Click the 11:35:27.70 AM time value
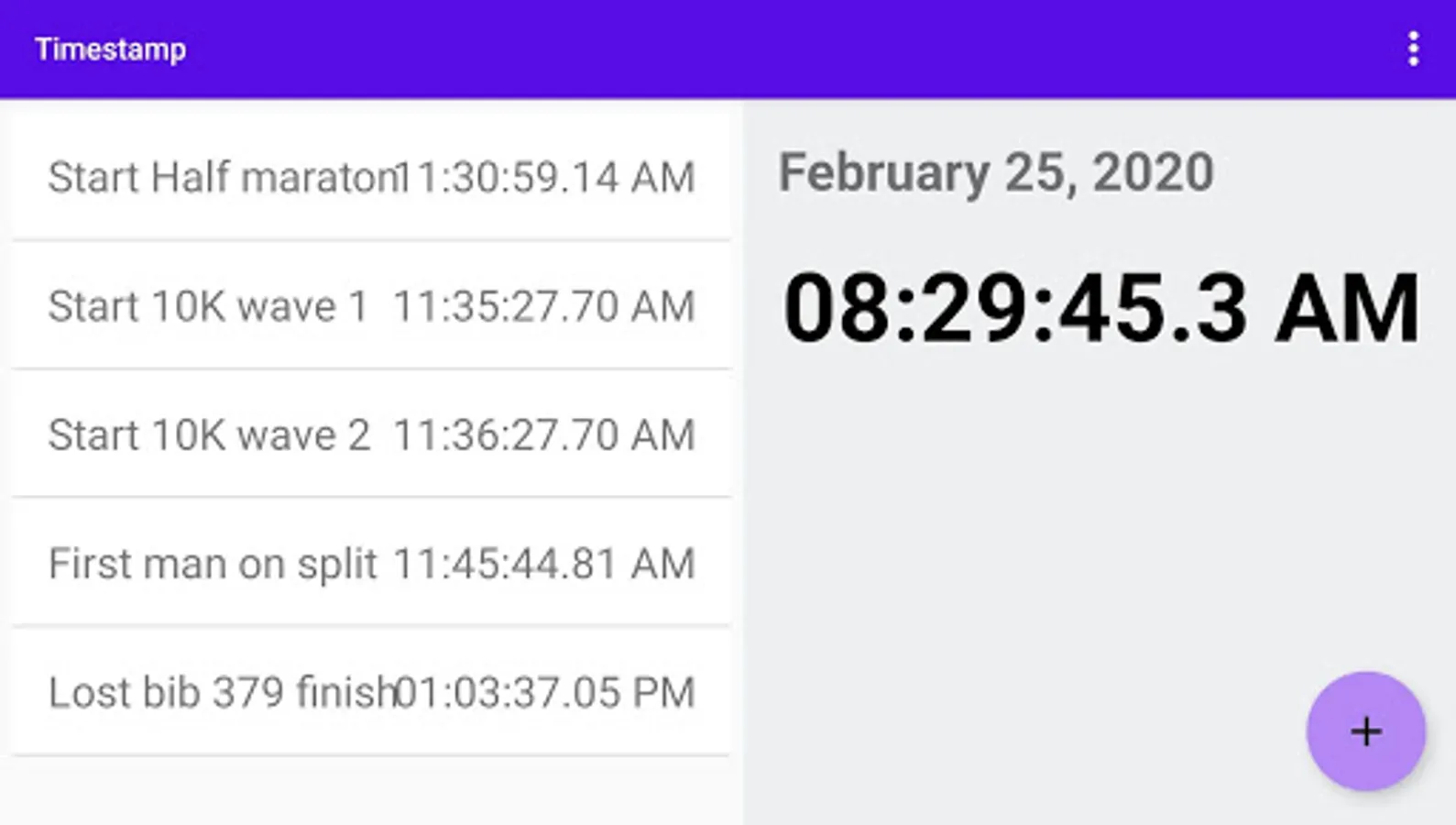Image resolution: width=1456 pixels, height=825 pixels. click(x=544, y=306)
